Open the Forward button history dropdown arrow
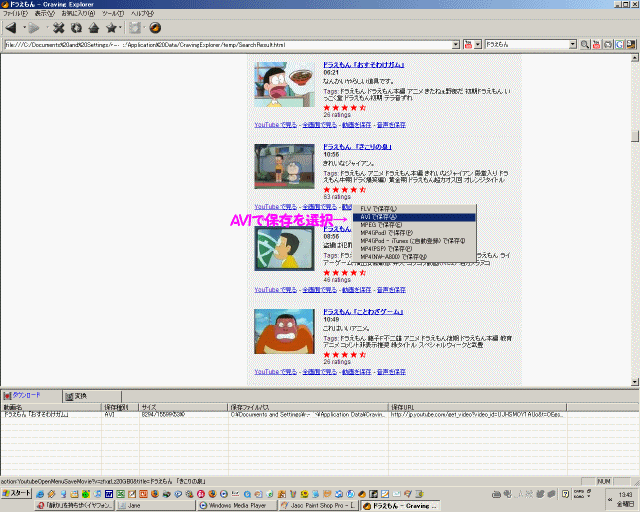 (47, 28)
